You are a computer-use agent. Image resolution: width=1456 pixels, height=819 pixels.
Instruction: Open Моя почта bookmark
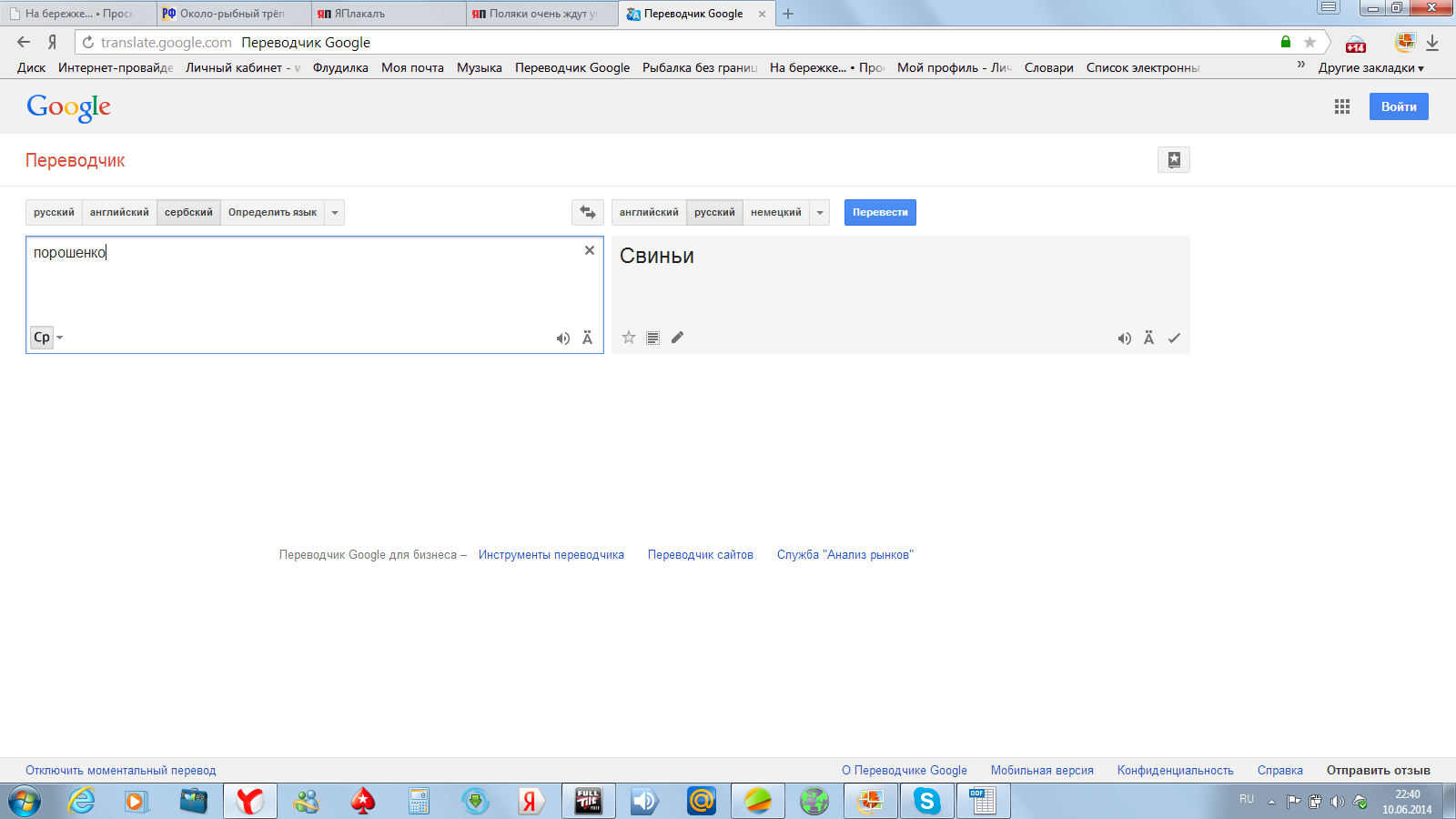click(x=412, y=67)
